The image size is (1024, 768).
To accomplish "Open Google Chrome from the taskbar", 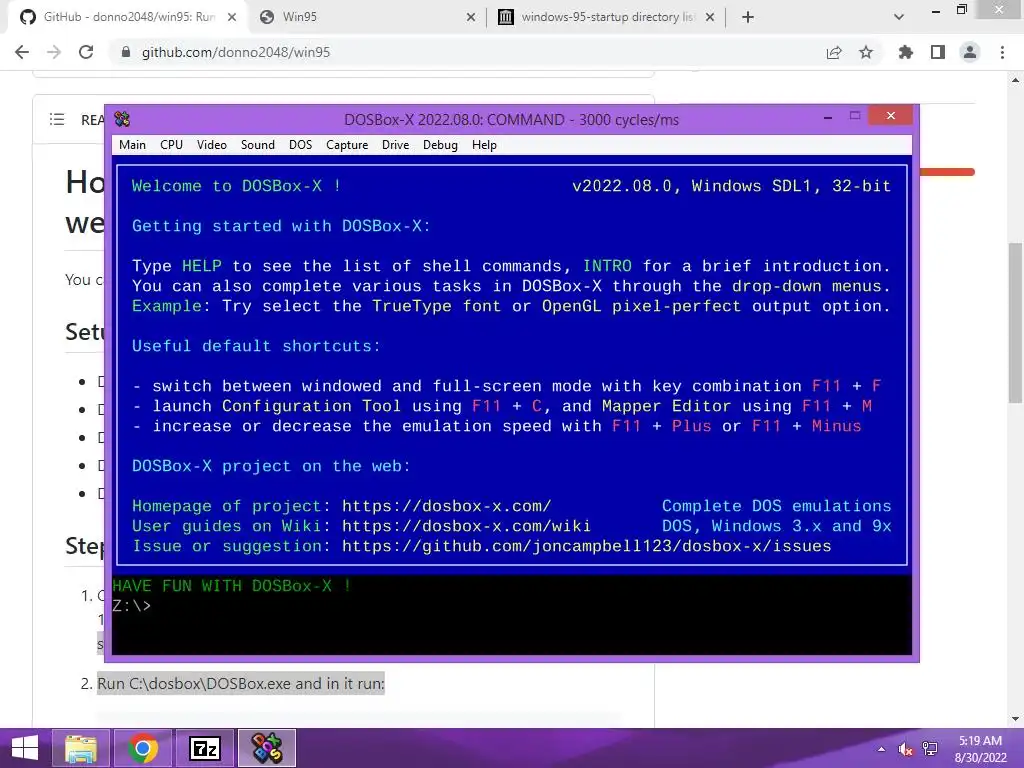I will coord(143,748).
